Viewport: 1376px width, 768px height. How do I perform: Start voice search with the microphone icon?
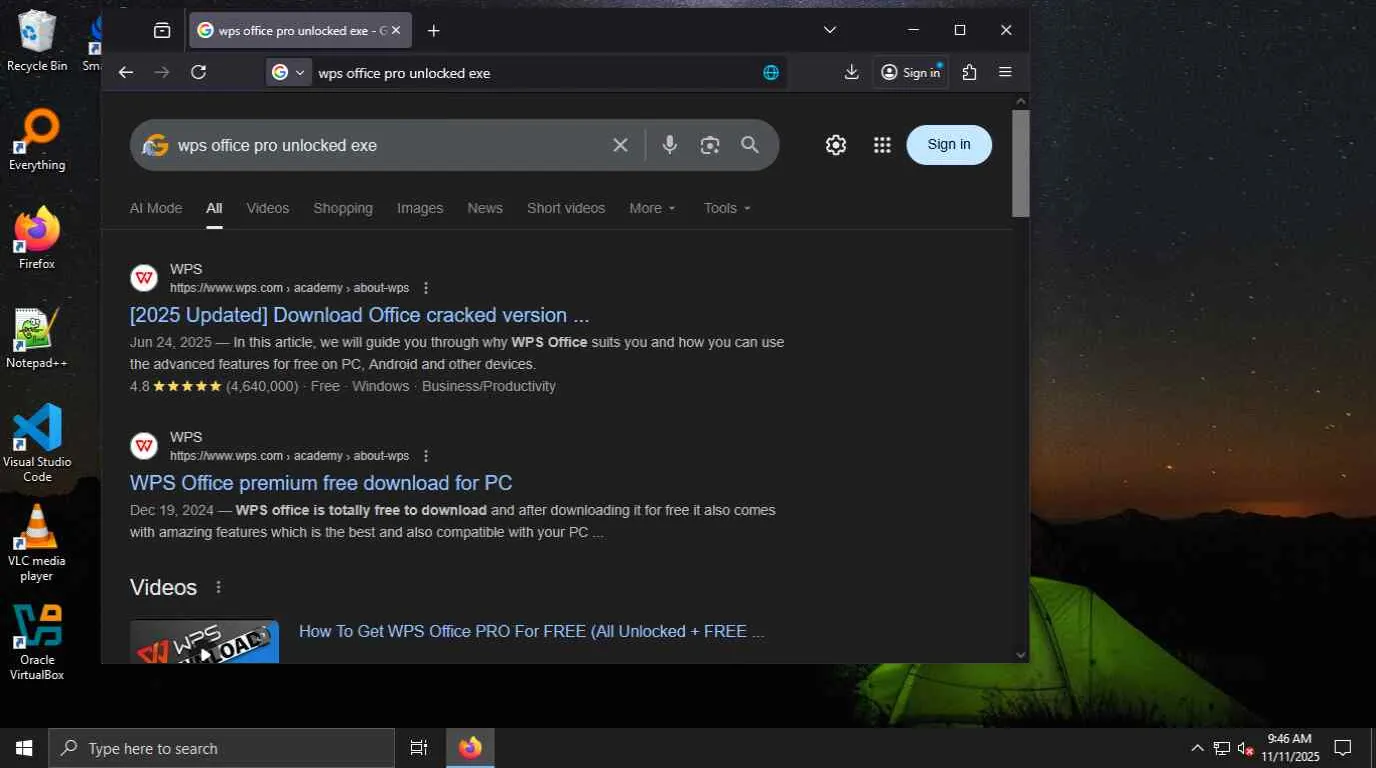coord(670,145)
